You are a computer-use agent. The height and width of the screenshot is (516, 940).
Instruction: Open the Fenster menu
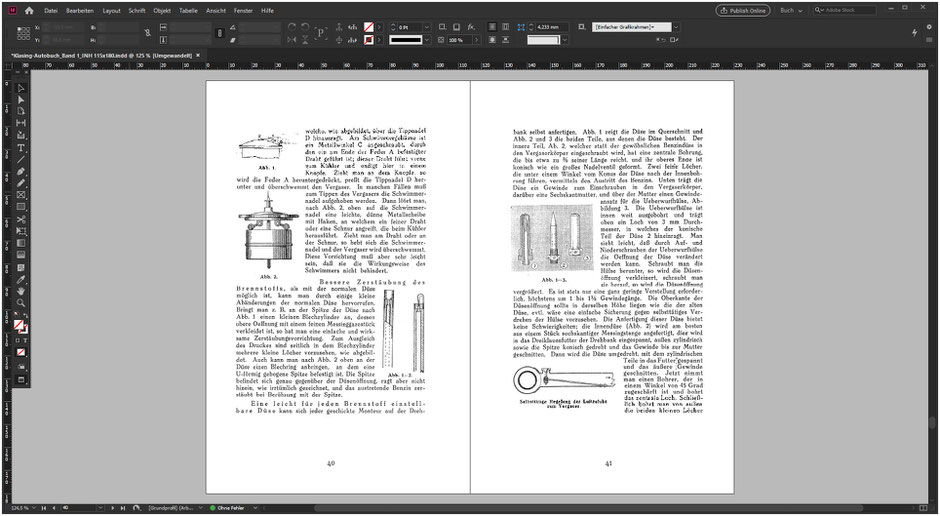pyautogui.click(x=243, y=11)
